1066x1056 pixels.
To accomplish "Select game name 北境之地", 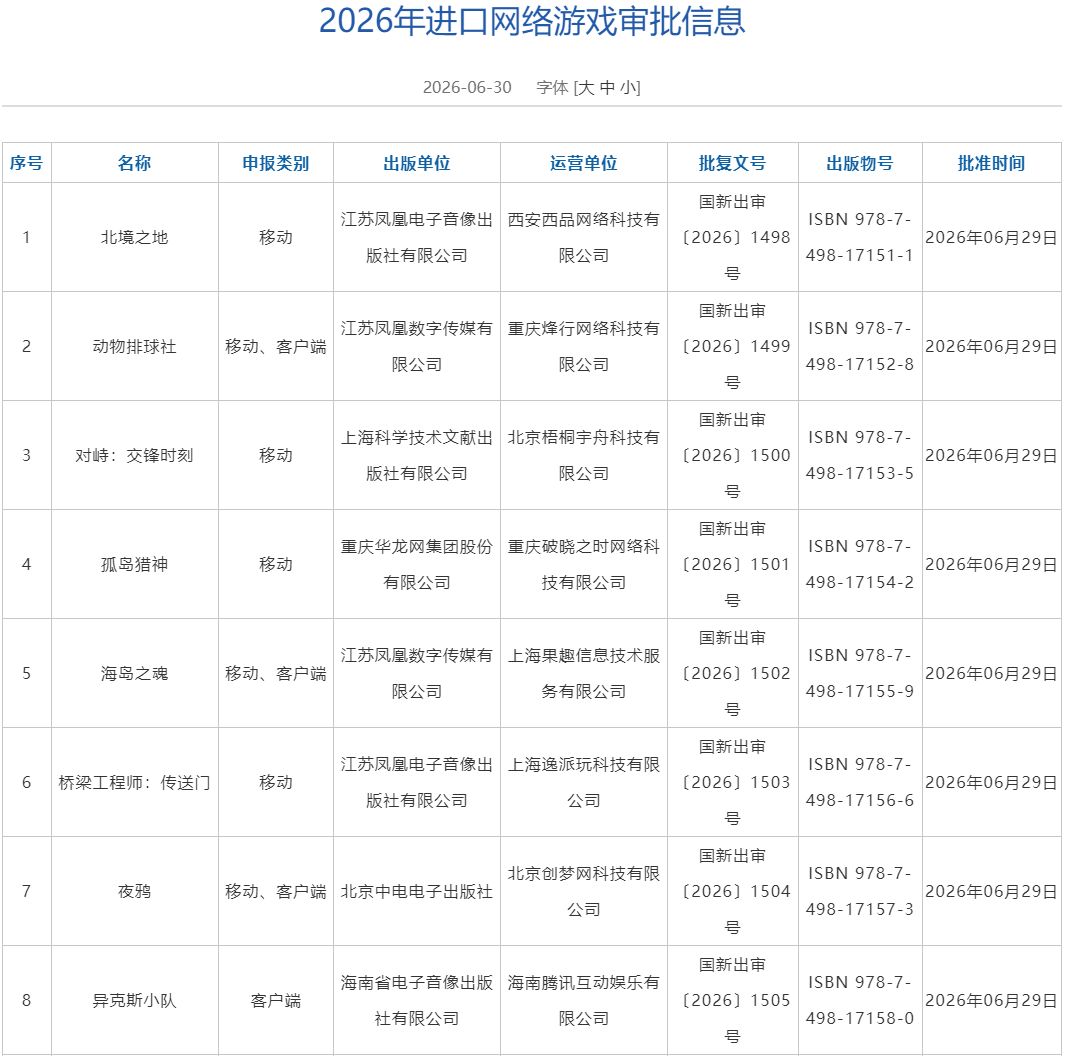I will 135,237.
